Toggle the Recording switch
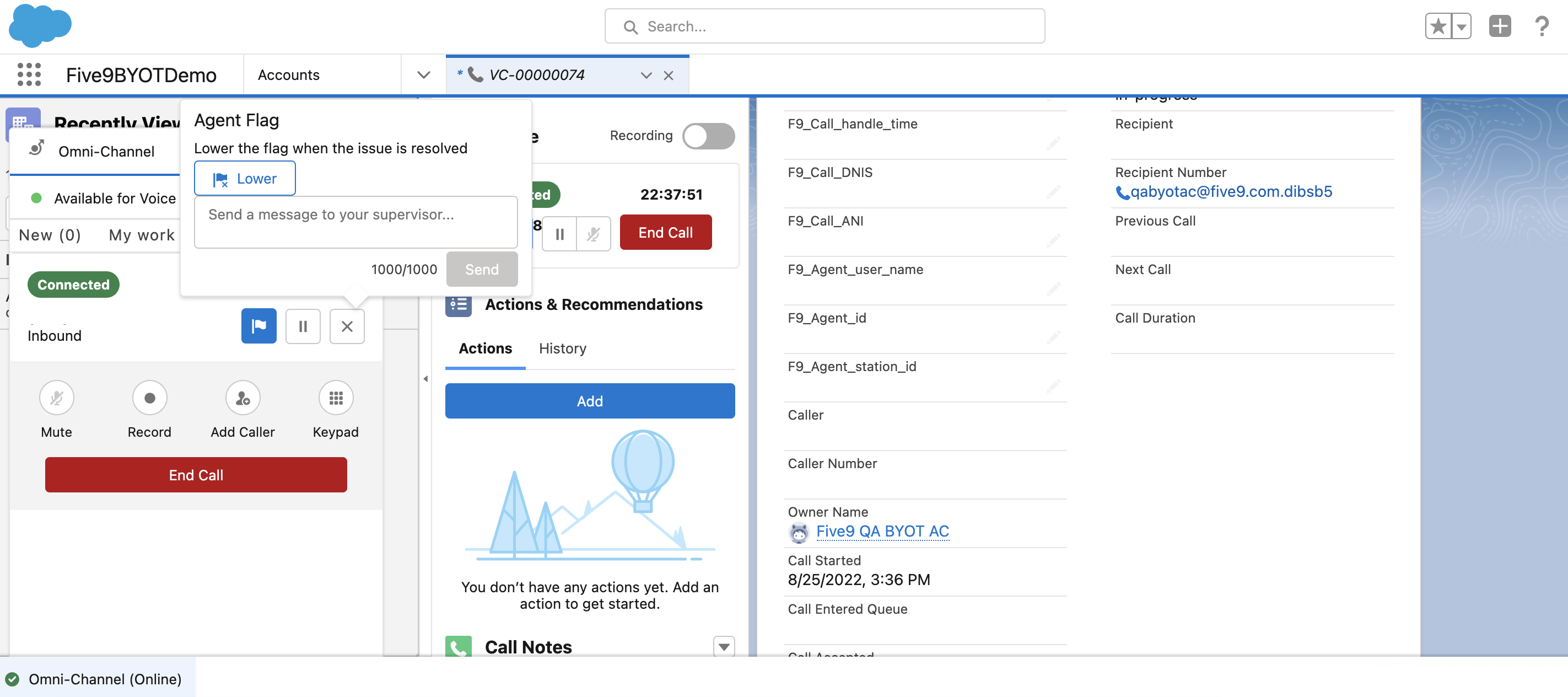The height and width of the screenshot is (697, 1568). 708,135
